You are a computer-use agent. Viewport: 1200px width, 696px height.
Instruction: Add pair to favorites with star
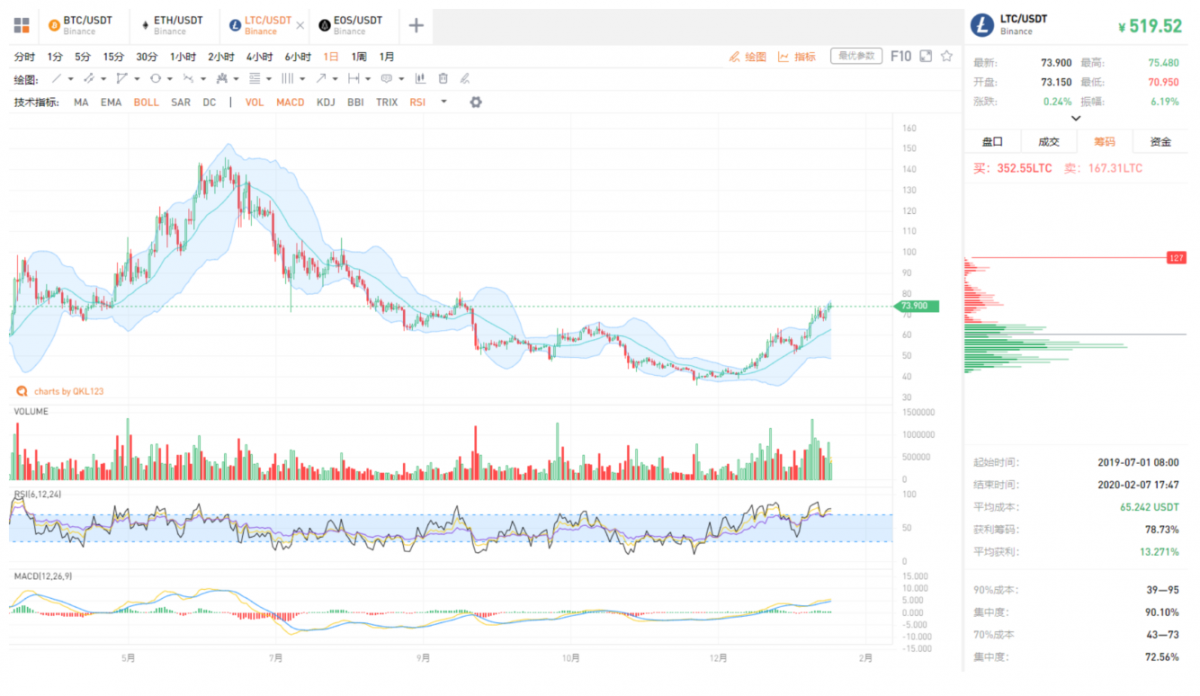(947, 56)
